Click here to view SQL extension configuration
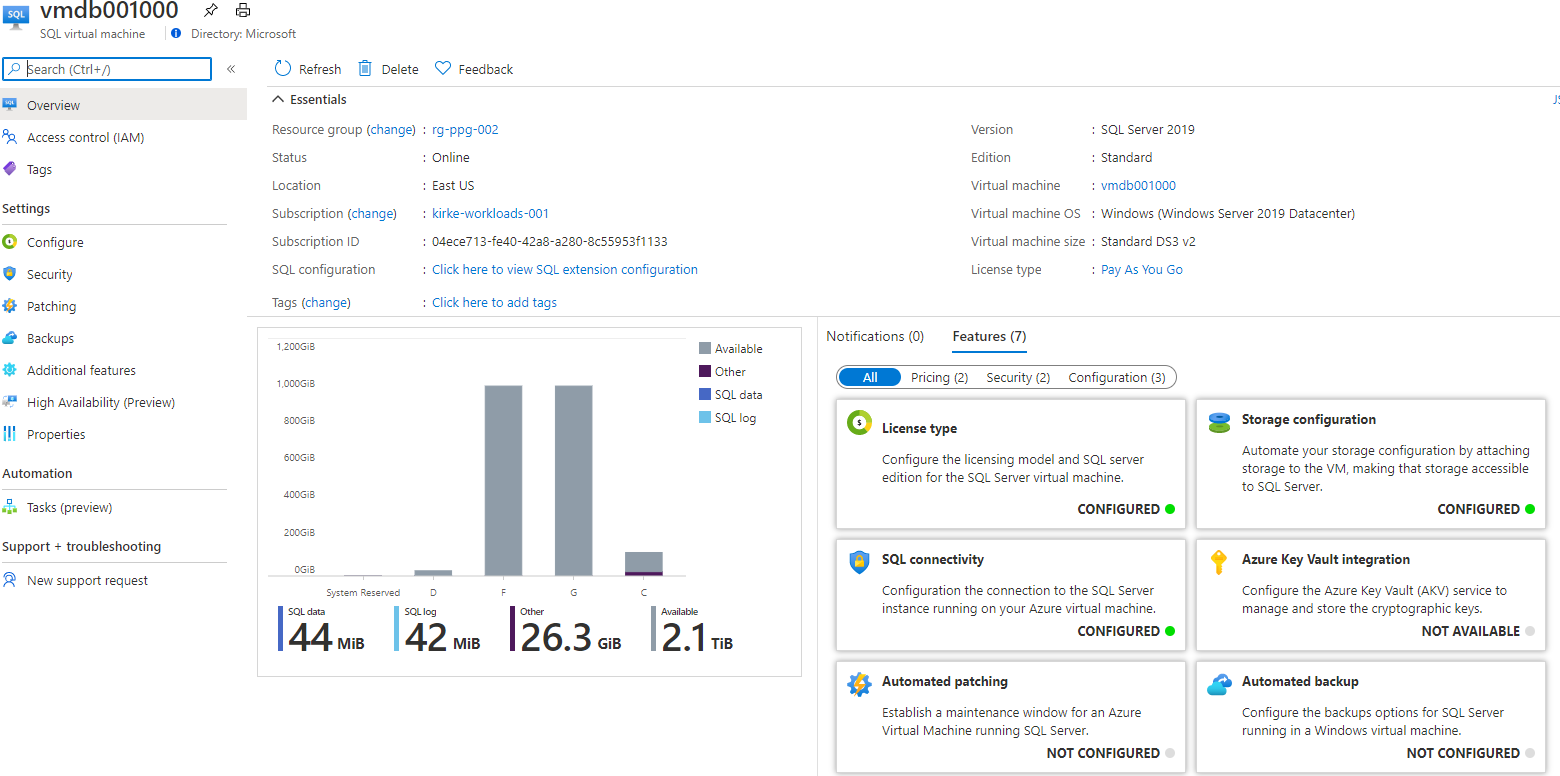1560x776 pixels. coord(565,269)
